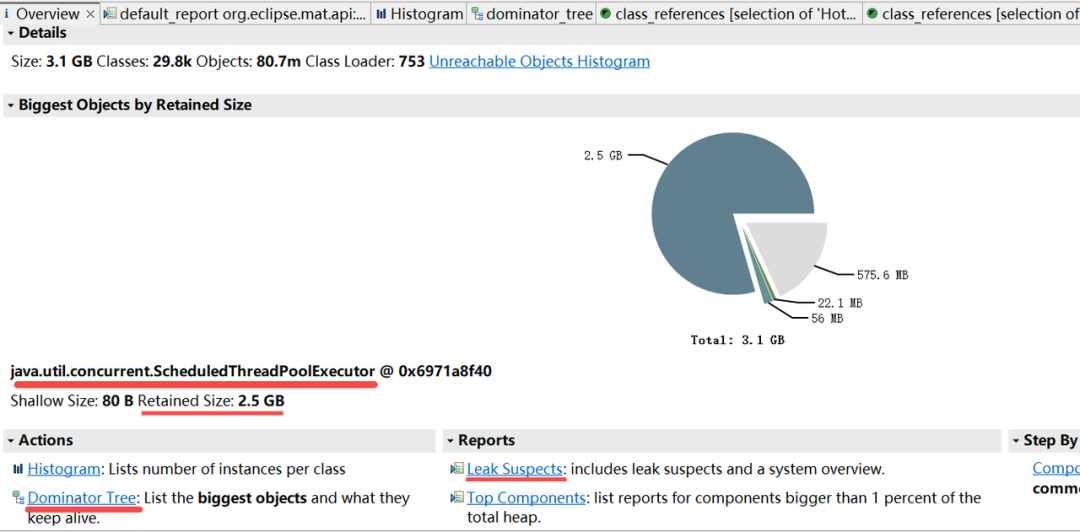Open the Top Components report

coord(526,498)
